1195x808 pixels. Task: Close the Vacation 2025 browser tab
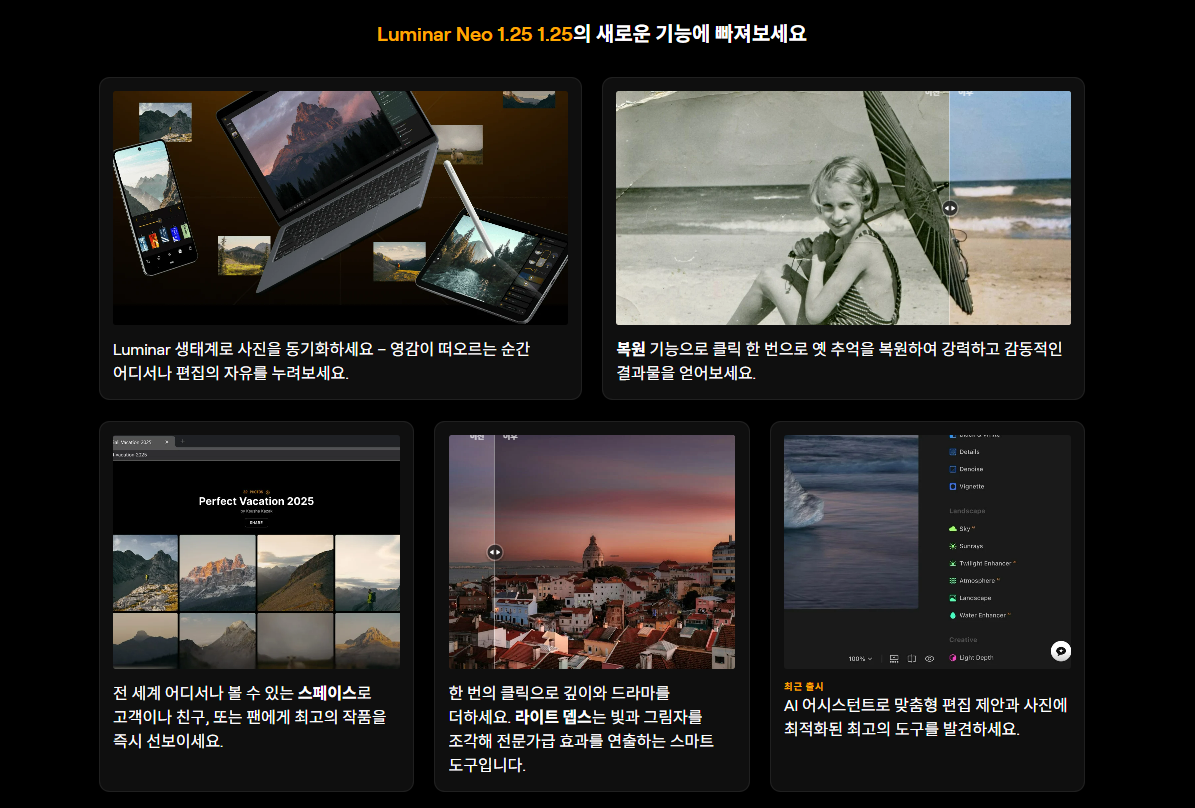coord(167,442)
